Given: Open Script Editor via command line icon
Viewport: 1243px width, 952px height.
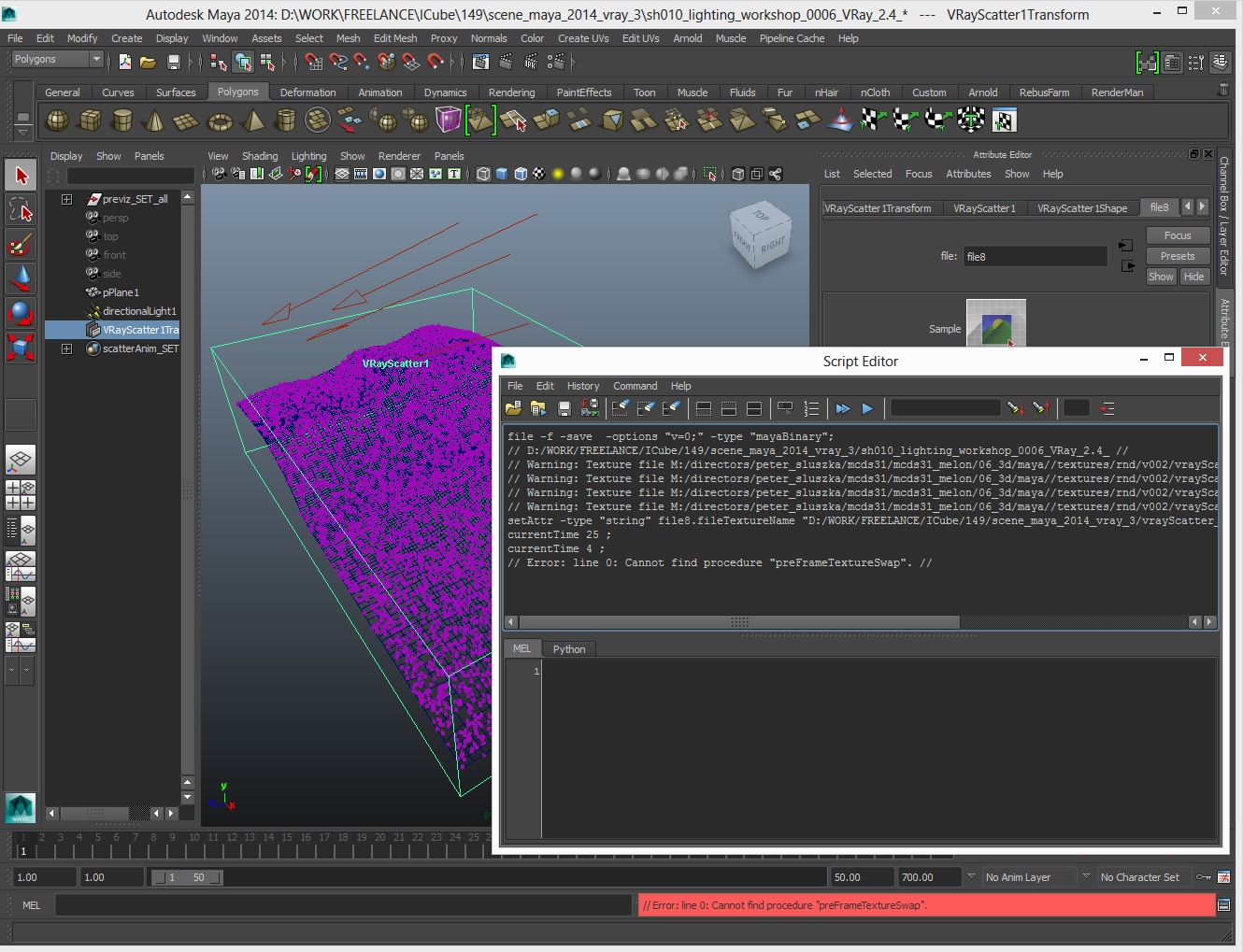Looking at the screenshot, I should tap(1223, 904).
